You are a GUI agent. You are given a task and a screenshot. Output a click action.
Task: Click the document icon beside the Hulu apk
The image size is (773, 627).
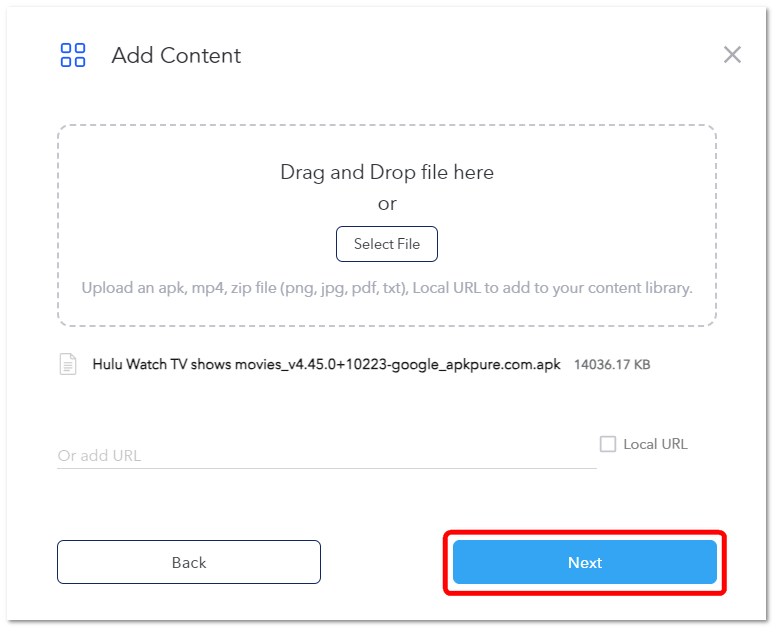tap(68, 364)
